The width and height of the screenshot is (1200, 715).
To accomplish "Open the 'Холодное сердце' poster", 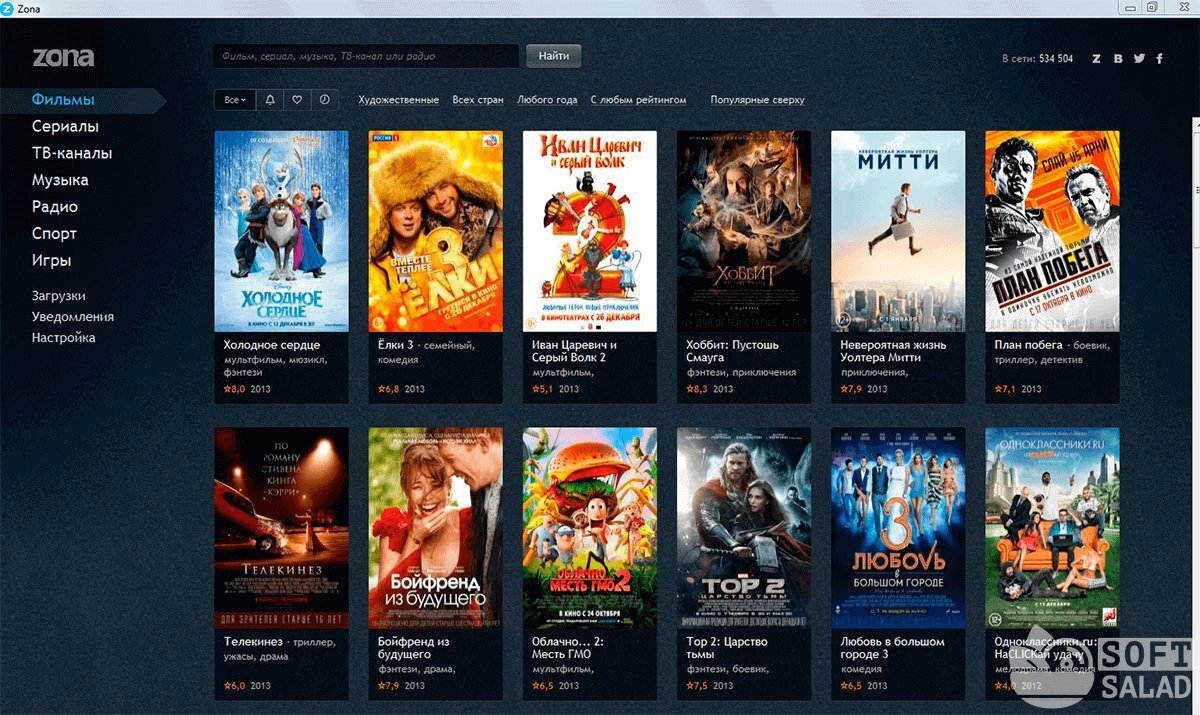I will (281, 231).
